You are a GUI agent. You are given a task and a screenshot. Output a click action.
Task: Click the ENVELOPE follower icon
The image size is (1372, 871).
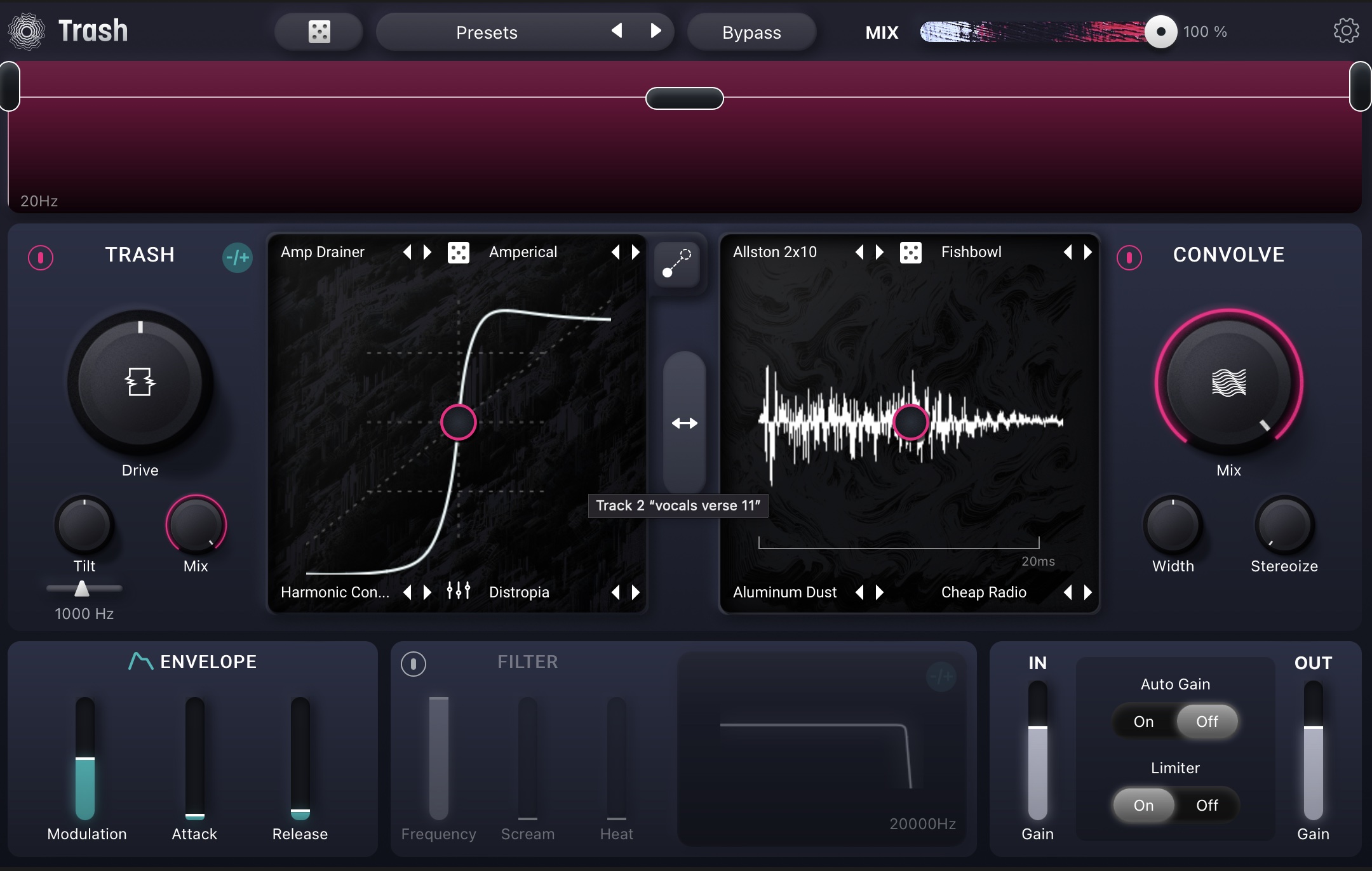[140, 662]
